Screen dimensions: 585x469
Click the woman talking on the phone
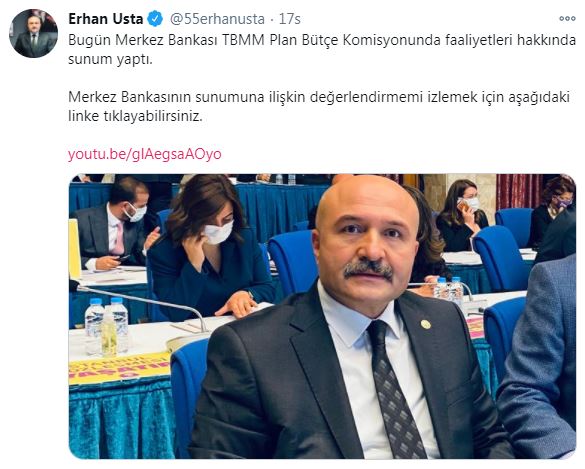click(x=462, y=216)
